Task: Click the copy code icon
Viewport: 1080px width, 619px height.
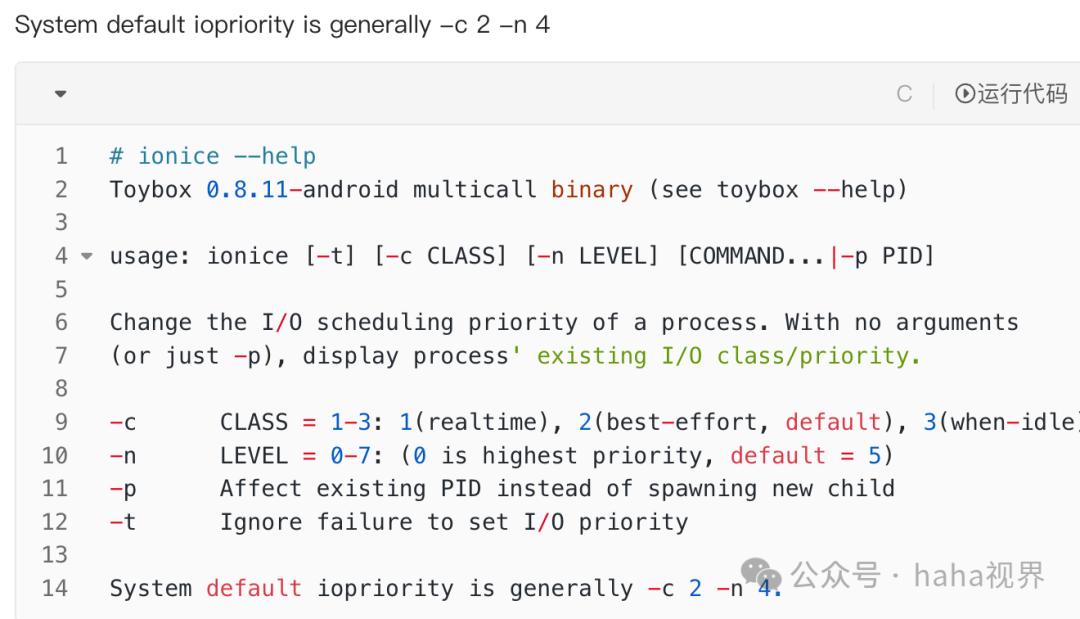Action: 904,93
